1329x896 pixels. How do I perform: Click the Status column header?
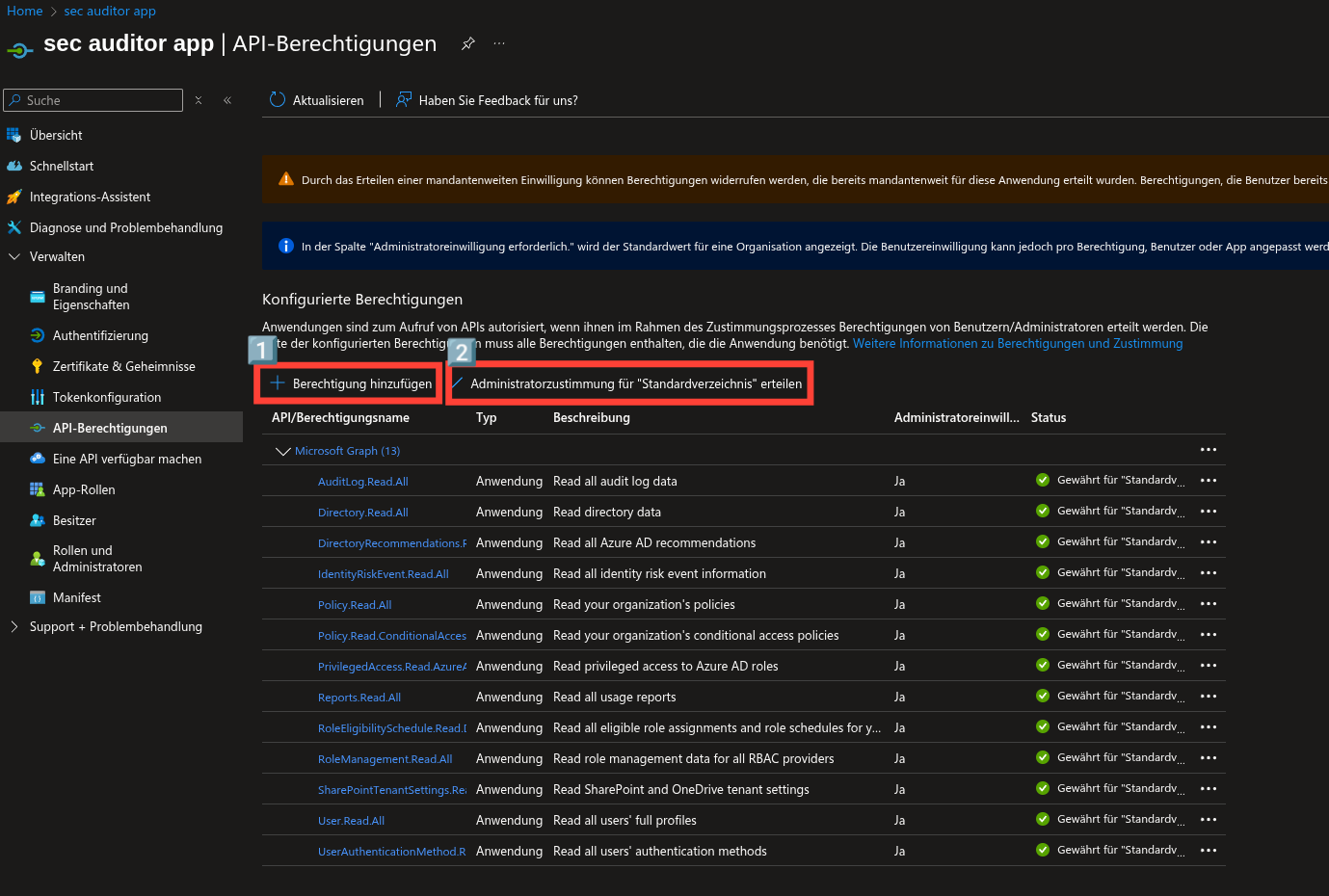pos(1049,417)
